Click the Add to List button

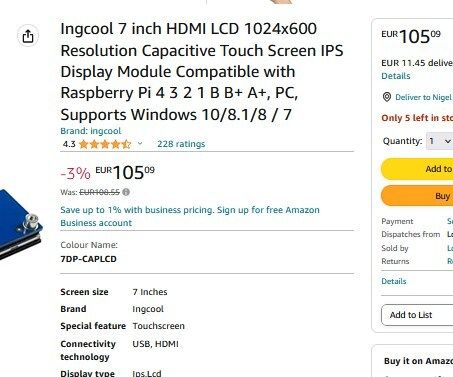pyautogui.click(x=417, y=315)
